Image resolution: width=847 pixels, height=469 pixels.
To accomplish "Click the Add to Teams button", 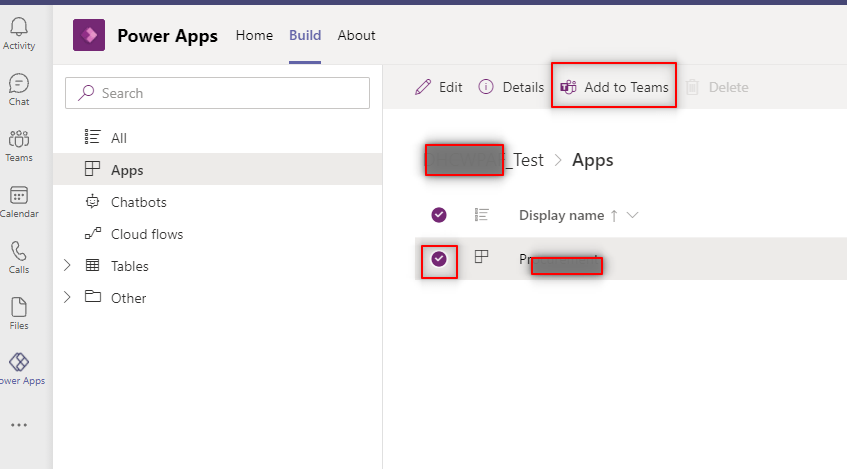I will 614,87.
